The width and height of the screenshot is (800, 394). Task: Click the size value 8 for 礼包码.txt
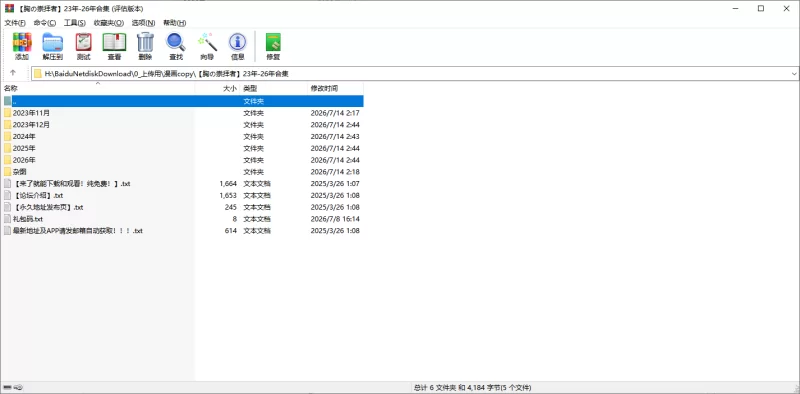pos(235,219)
